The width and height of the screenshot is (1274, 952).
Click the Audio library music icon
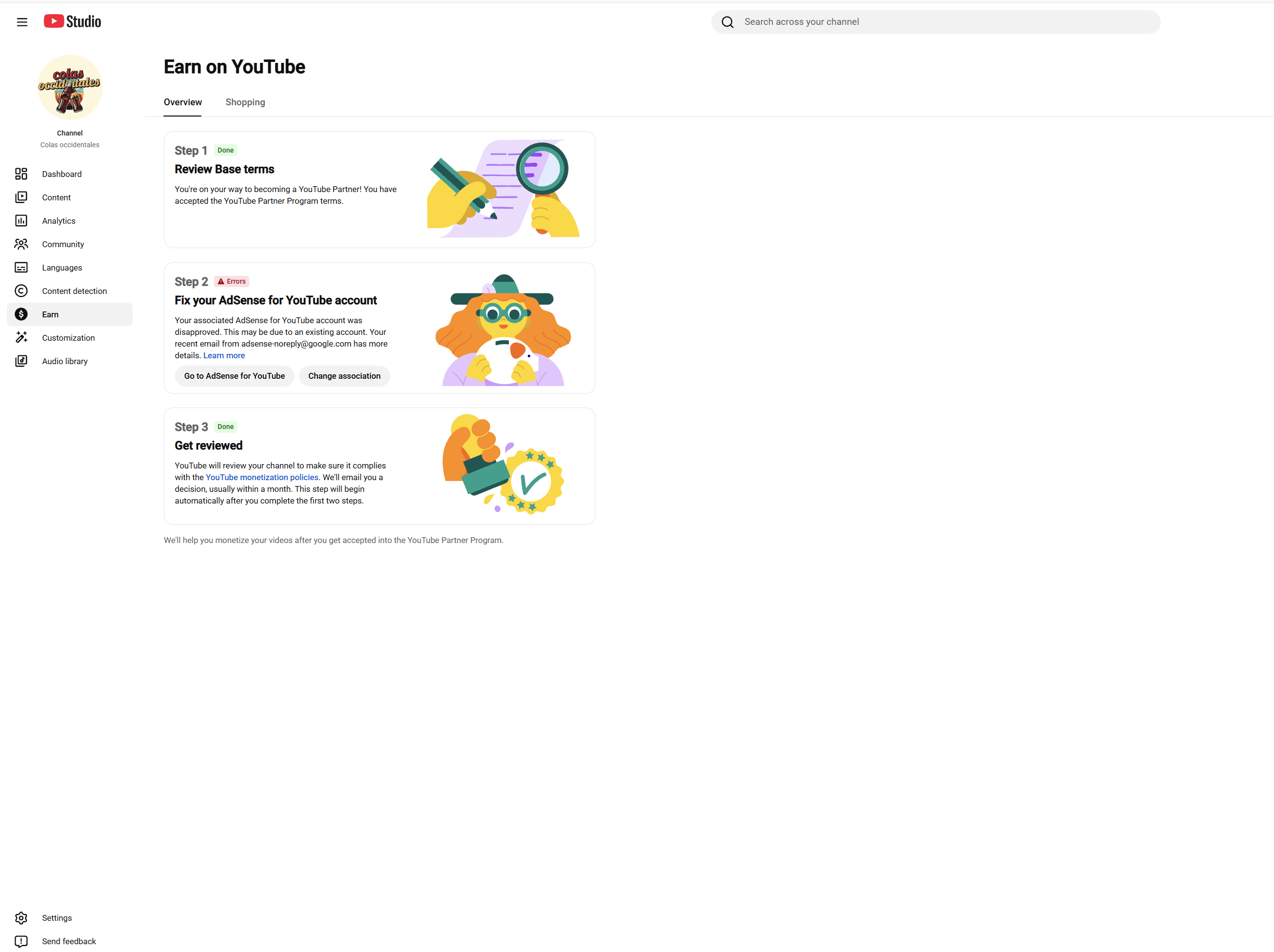21,361
